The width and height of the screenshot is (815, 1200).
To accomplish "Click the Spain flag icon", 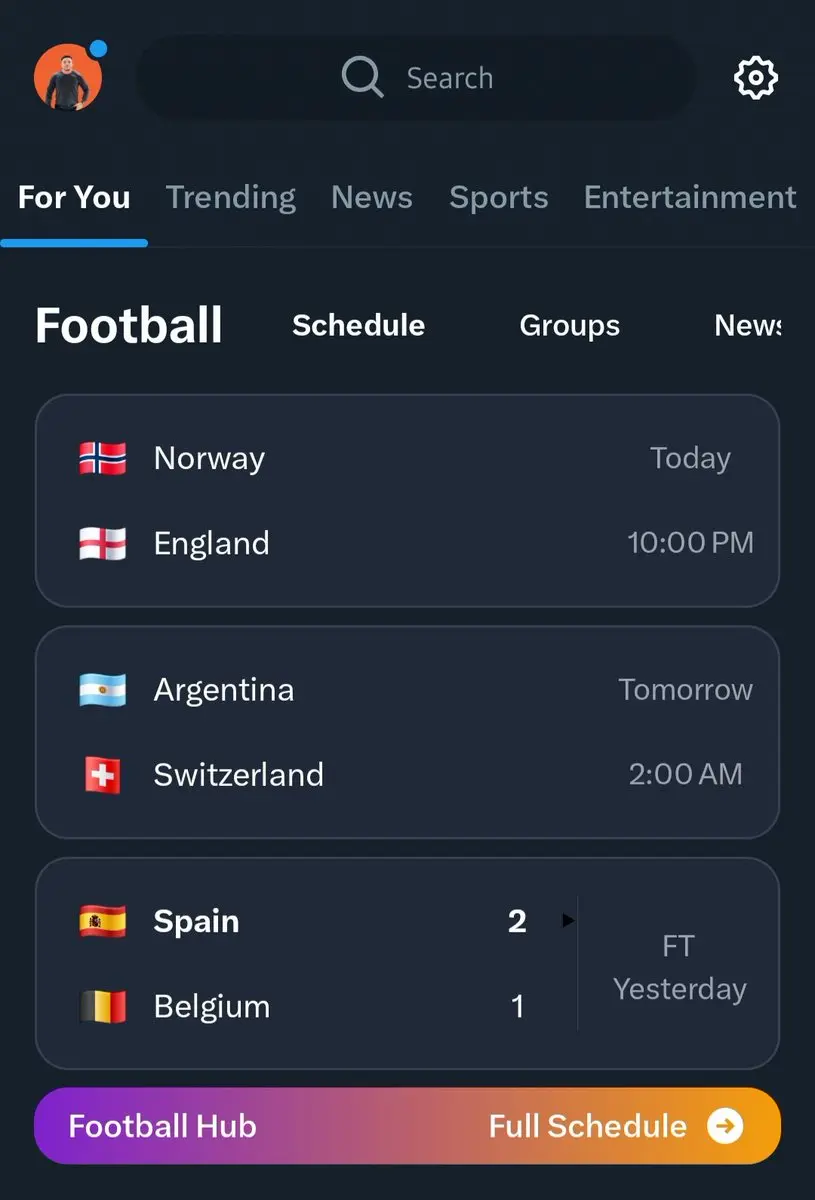I will coord(103,921).
